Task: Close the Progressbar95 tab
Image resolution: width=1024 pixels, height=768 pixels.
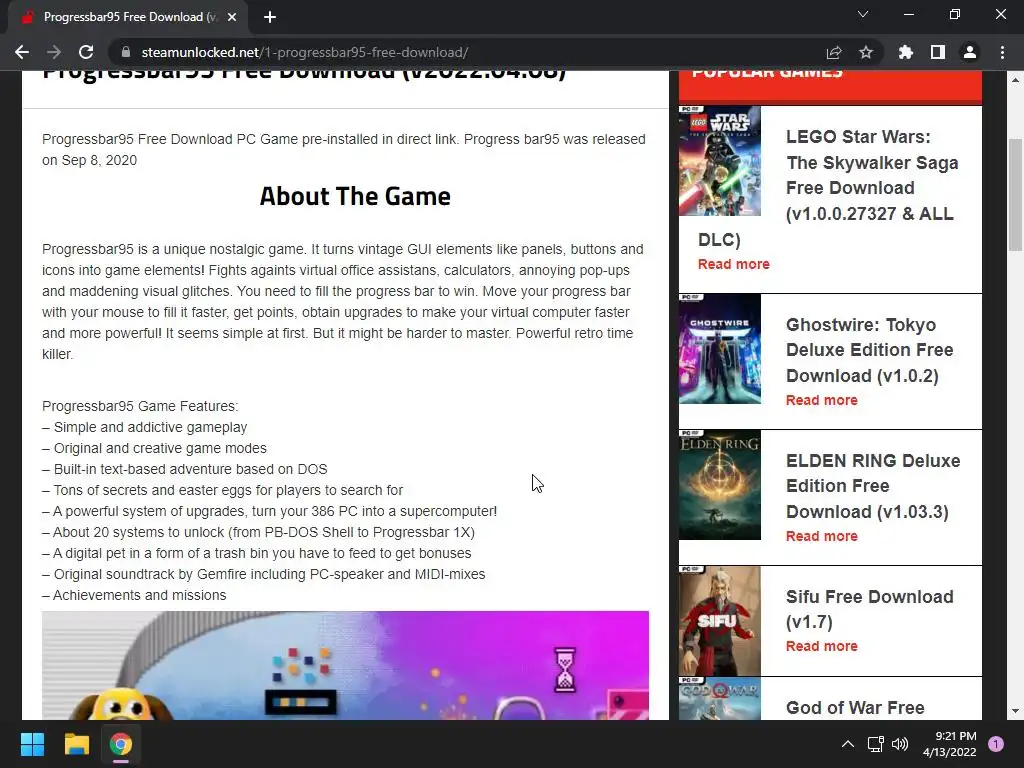Action: coord(232,17)
